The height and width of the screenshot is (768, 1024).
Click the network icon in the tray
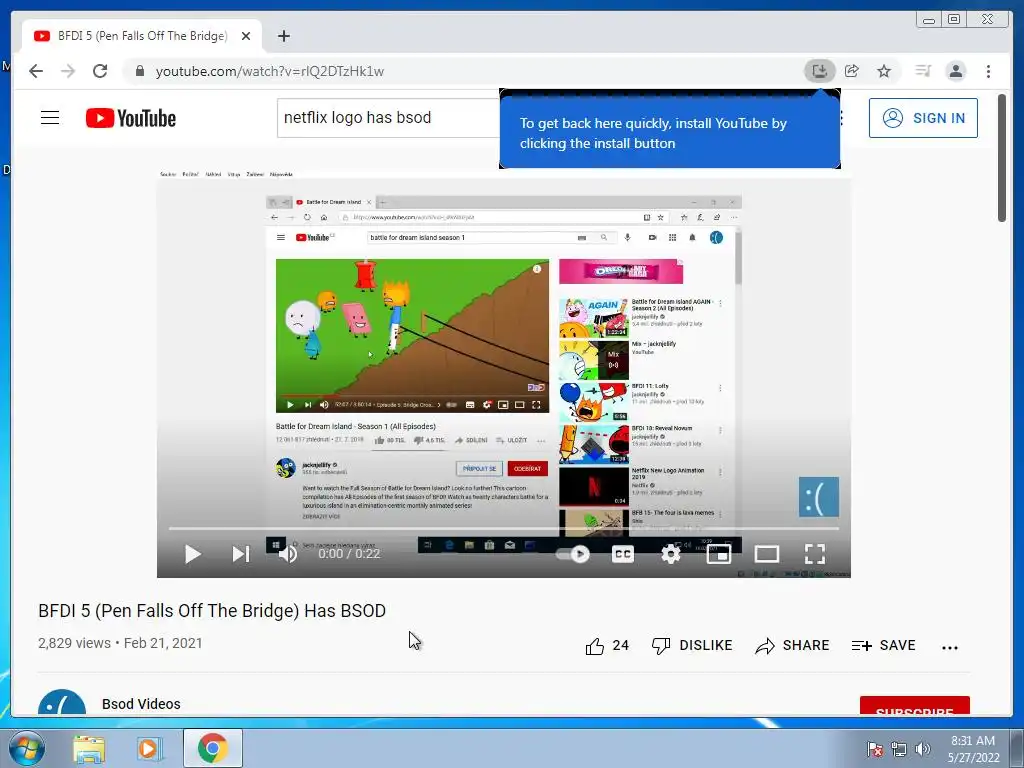[x=899, y=749]
